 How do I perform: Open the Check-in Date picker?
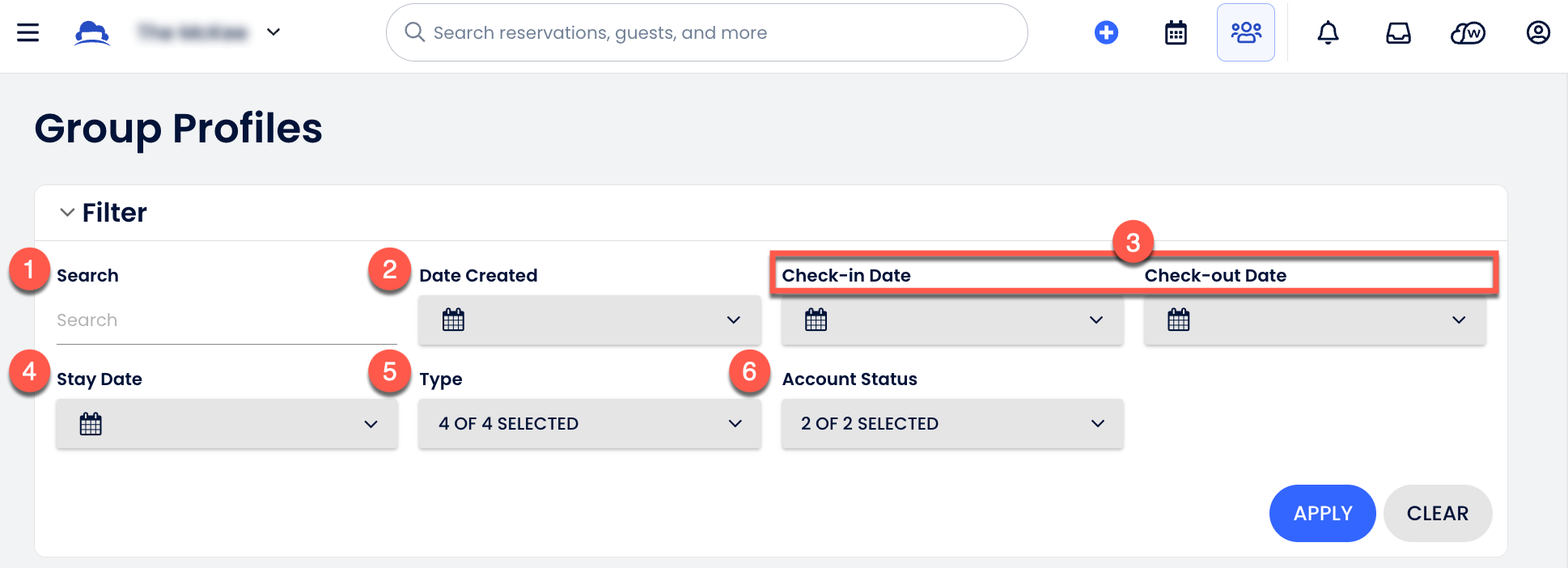[952, 320]
